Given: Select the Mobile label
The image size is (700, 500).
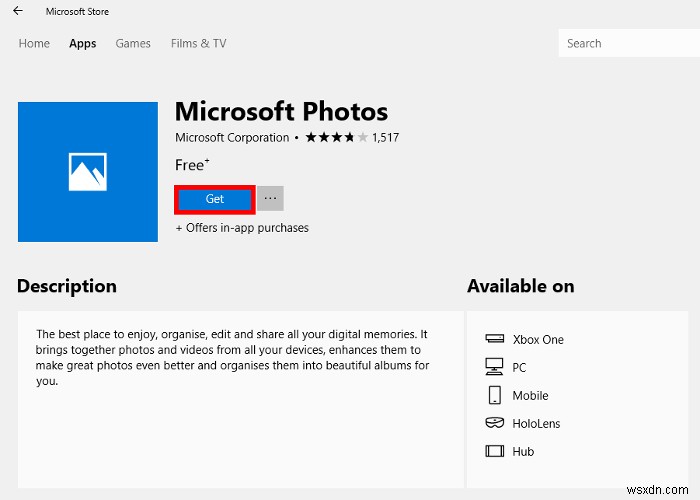Looking at the screenshot, I should tap(530, 396).
